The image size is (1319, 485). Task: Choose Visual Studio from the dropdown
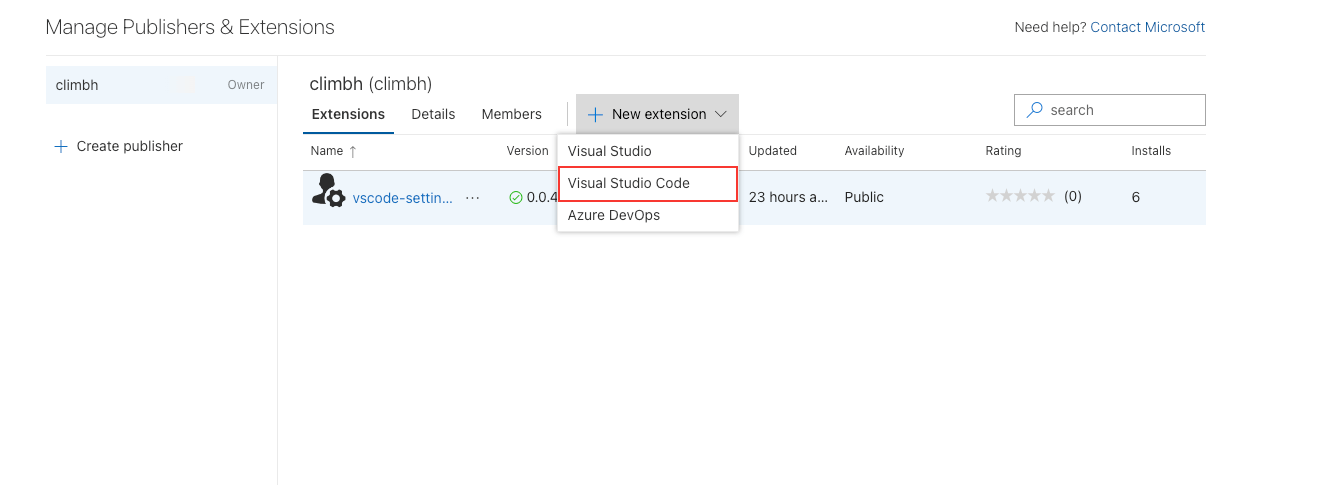click(x=648, y=151)
